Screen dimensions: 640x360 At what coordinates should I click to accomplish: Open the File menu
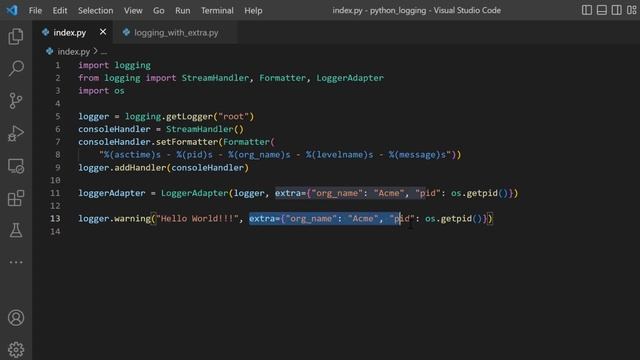click(x=35, y=11)
